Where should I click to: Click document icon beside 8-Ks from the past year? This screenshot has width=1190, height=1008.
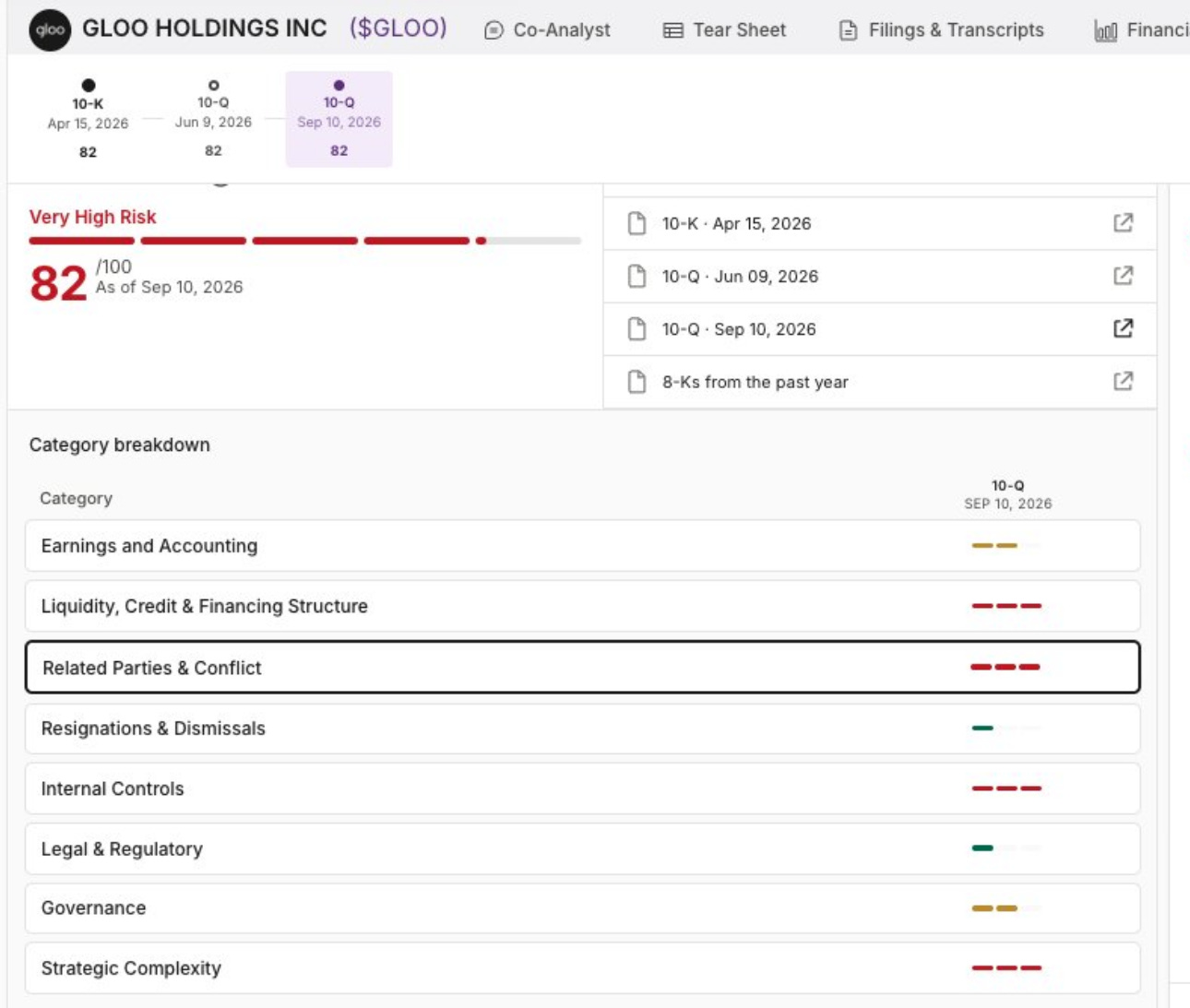[637, 381]
